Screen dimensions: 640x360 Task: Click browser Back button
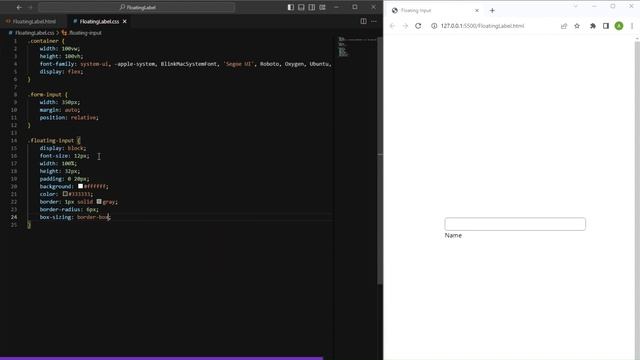[392, 26]
